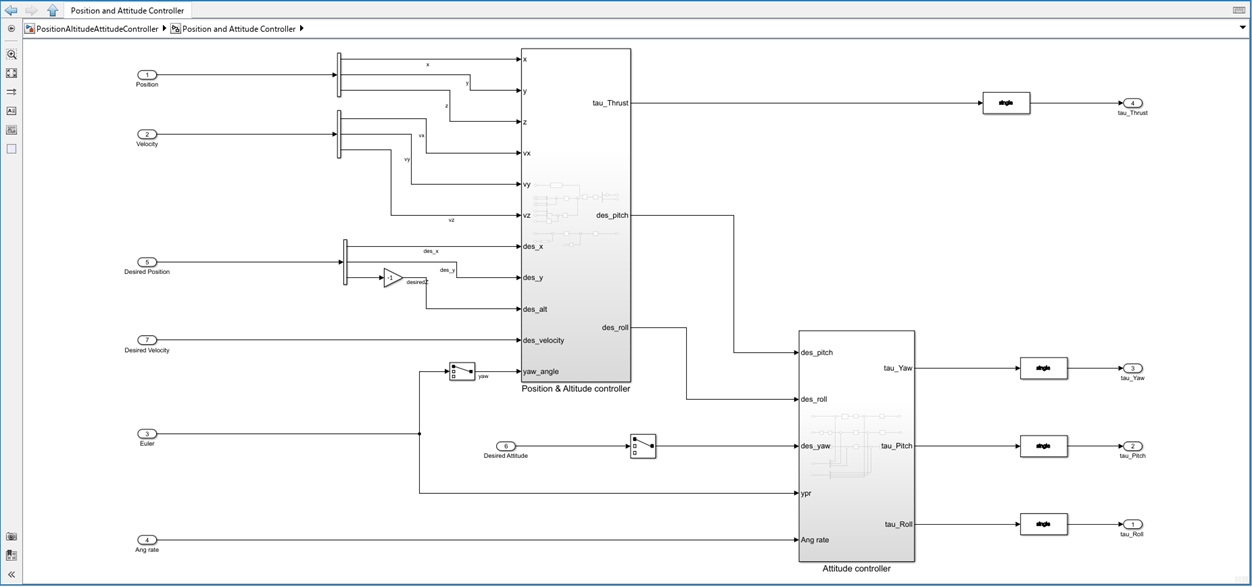Toggle the yaw manual switch block
The height and width of the screenshot is (587, 1252).
click(x=461, y=371)
